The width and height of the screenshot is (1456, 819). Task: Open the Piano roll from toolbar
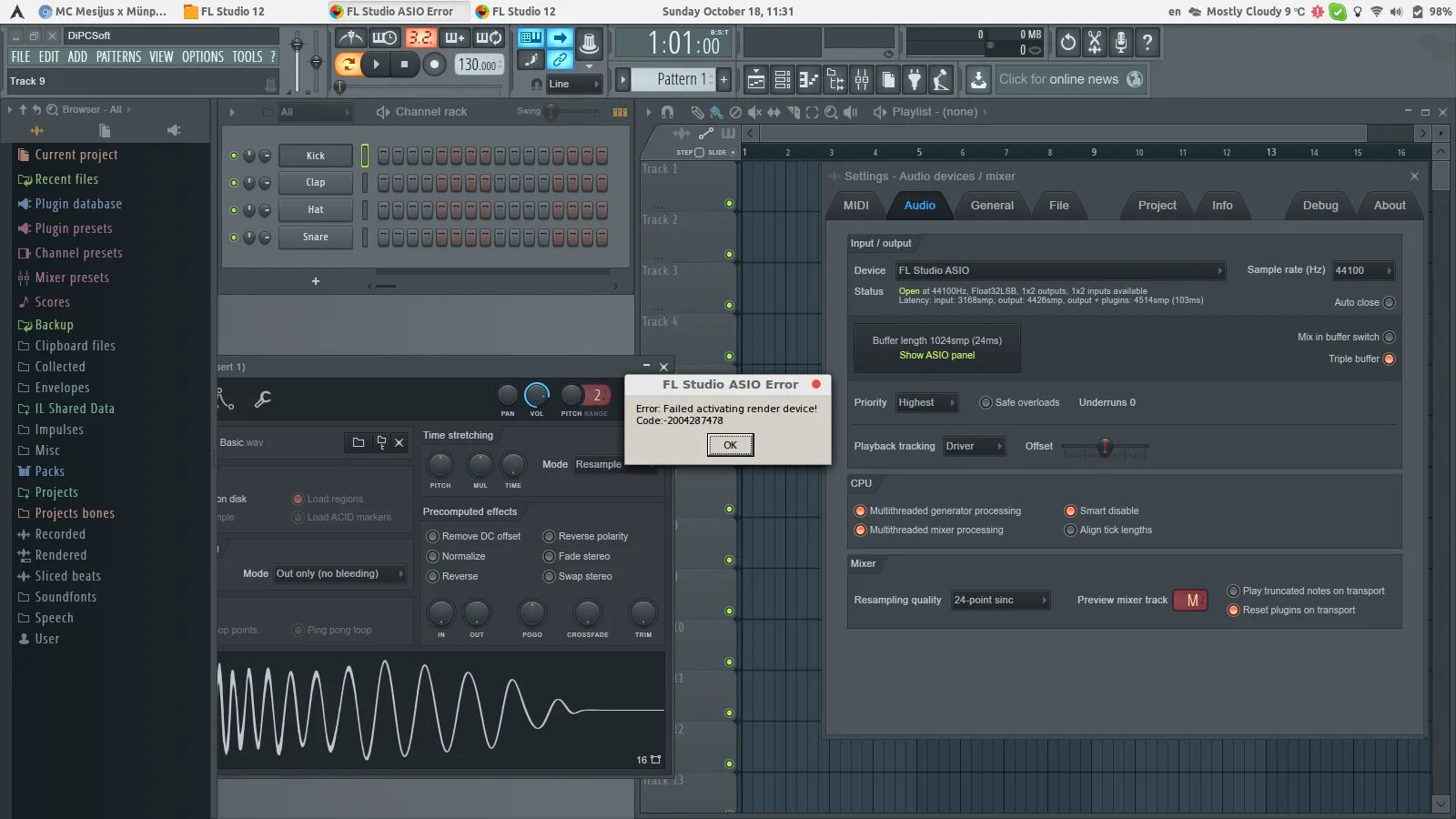(x=808, y=80)
